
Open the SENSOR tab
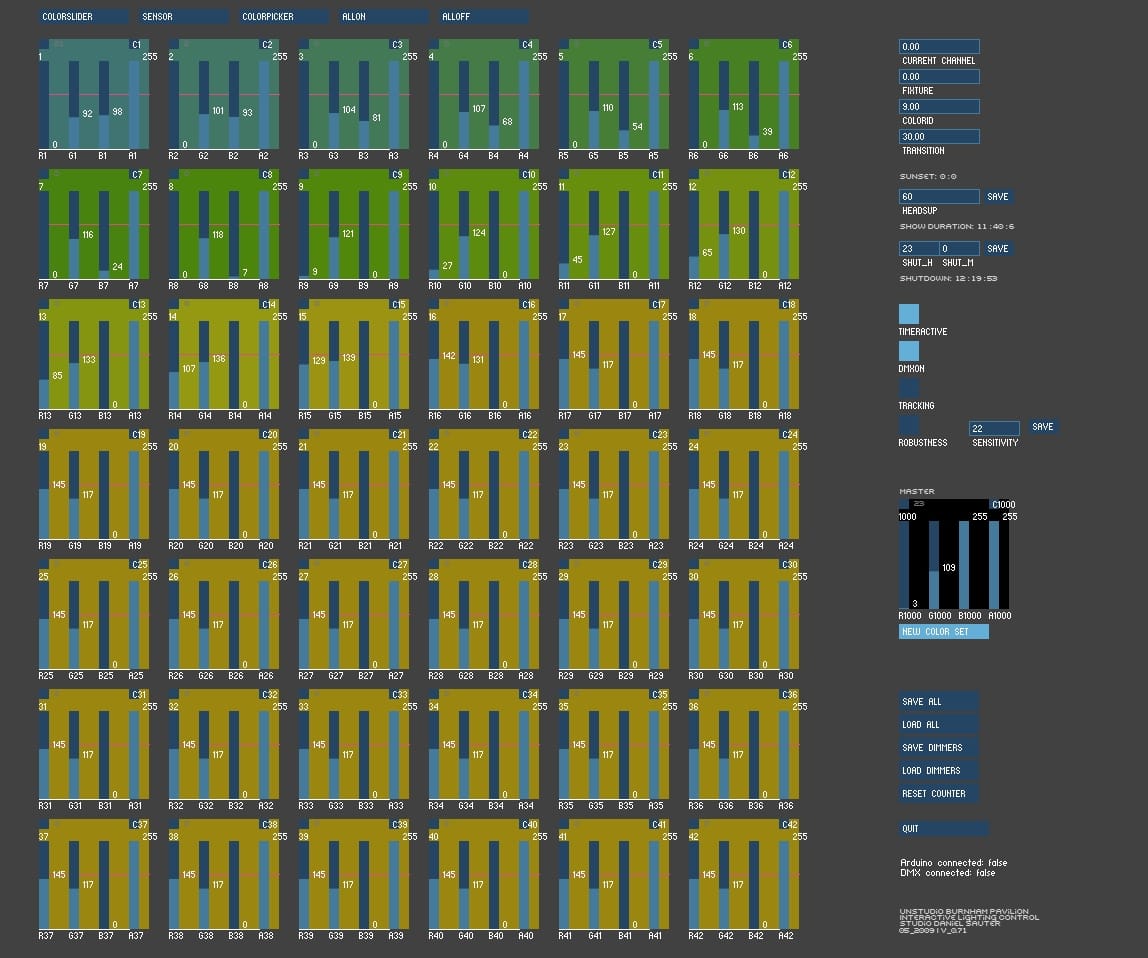(184, 16)
